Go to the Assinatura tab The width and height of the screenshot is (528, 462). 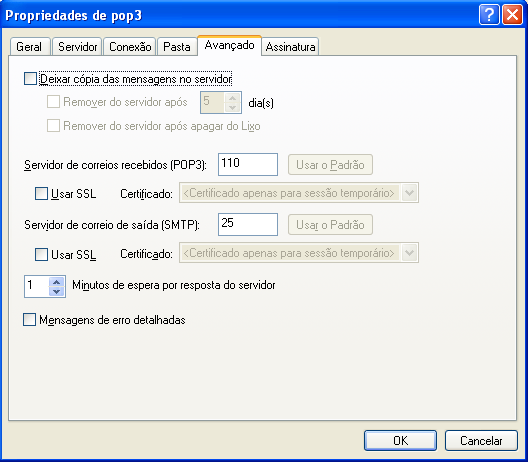(x=290, y=46)
